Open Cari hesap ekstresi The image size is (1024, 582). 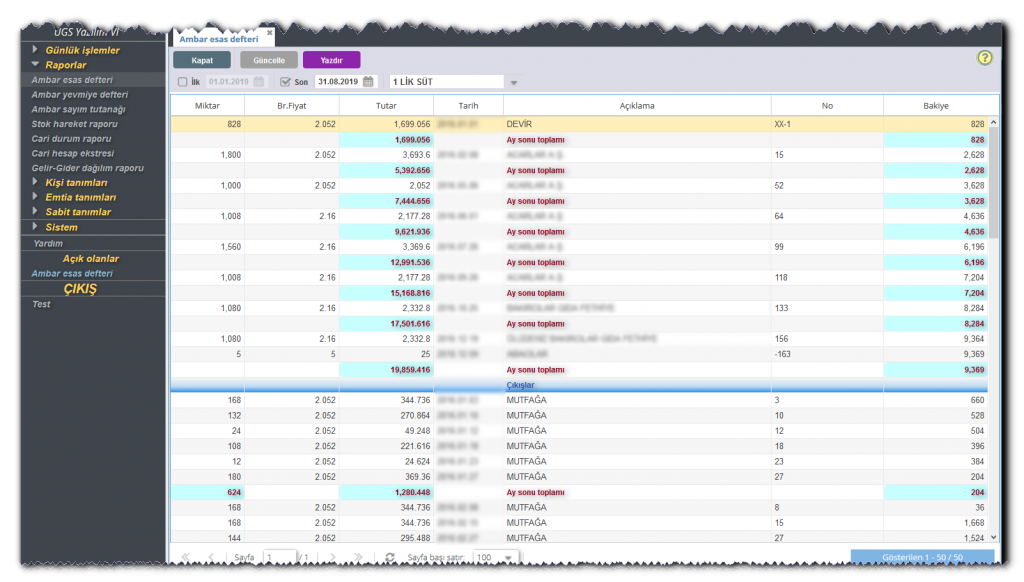[x=72, y=153]
